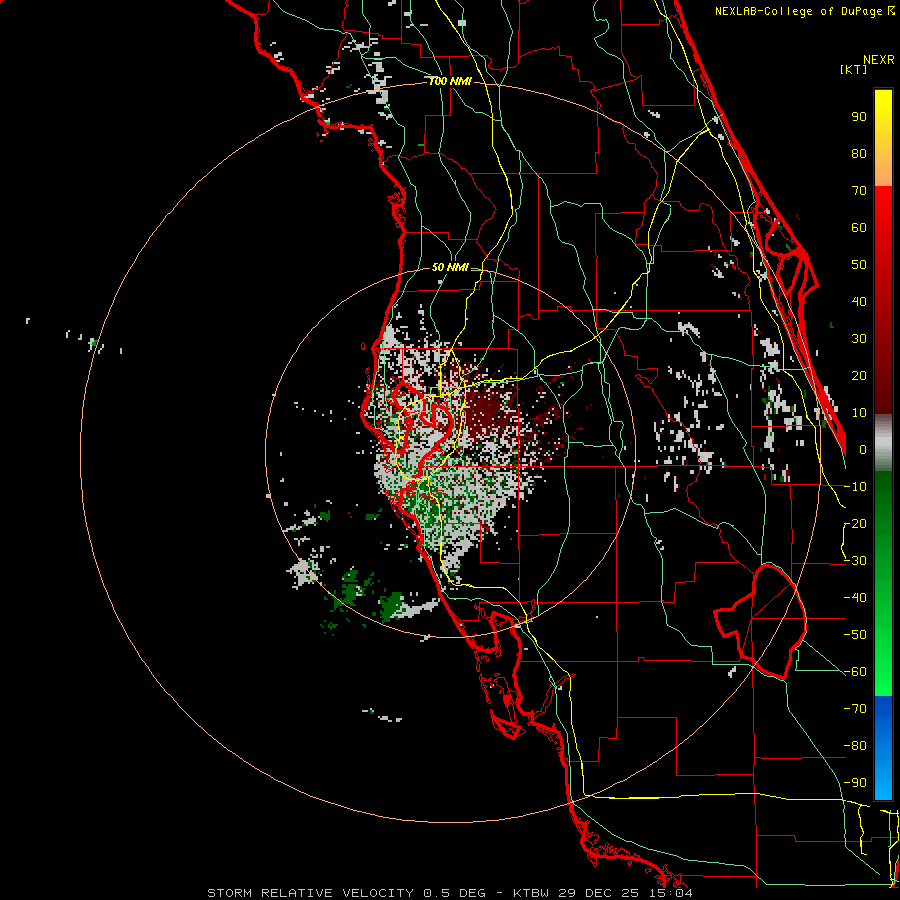Select the -40 knot label on color scale

[855, 598]
